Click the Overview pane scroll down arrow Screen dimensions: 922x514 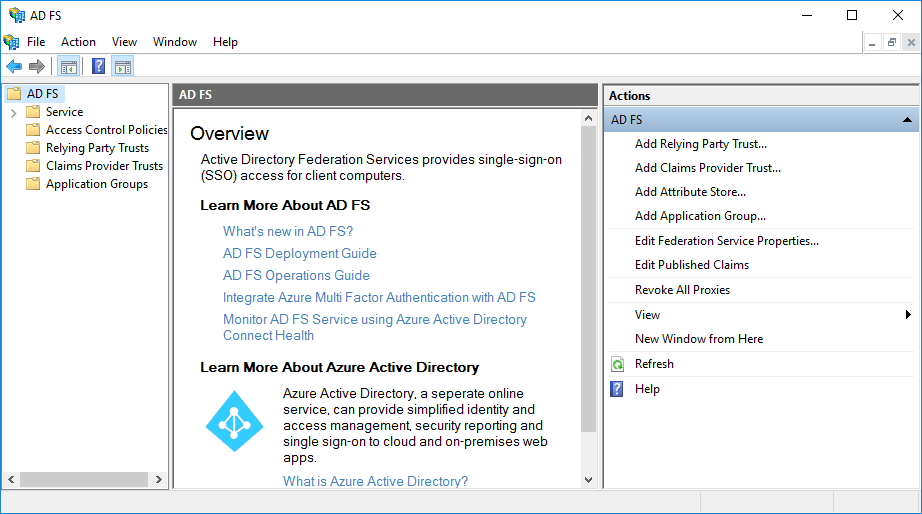589,480
